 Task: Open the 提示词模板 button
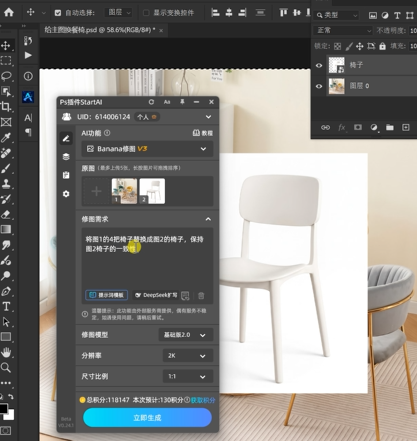coord(107,295)
